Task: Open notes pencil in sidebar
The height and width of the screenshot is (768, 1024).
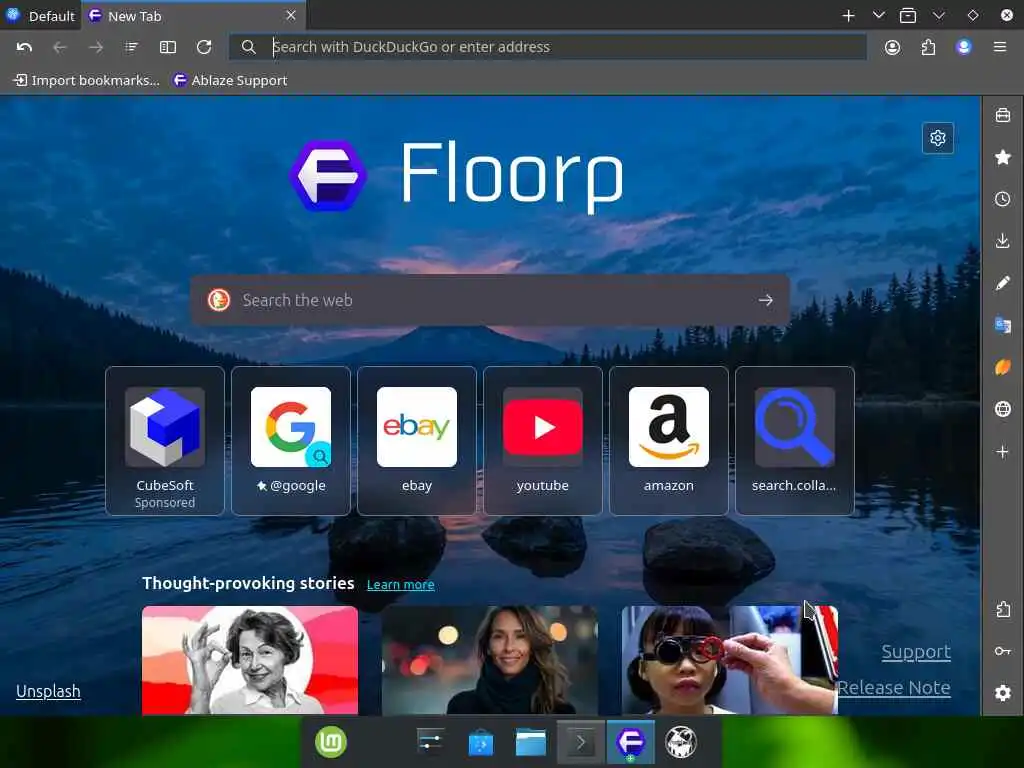Action: click(x=1002, y=283)
